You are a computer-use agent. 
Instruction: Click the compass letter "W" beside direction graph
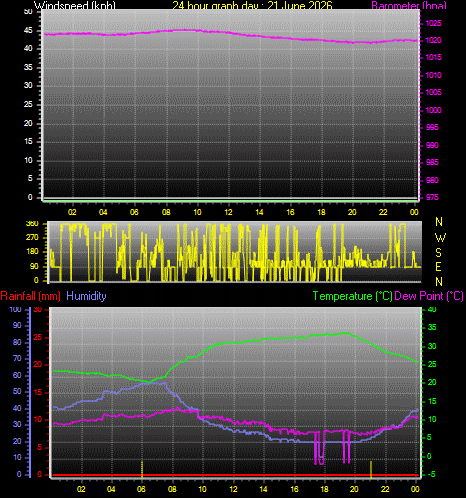[440, 238]
